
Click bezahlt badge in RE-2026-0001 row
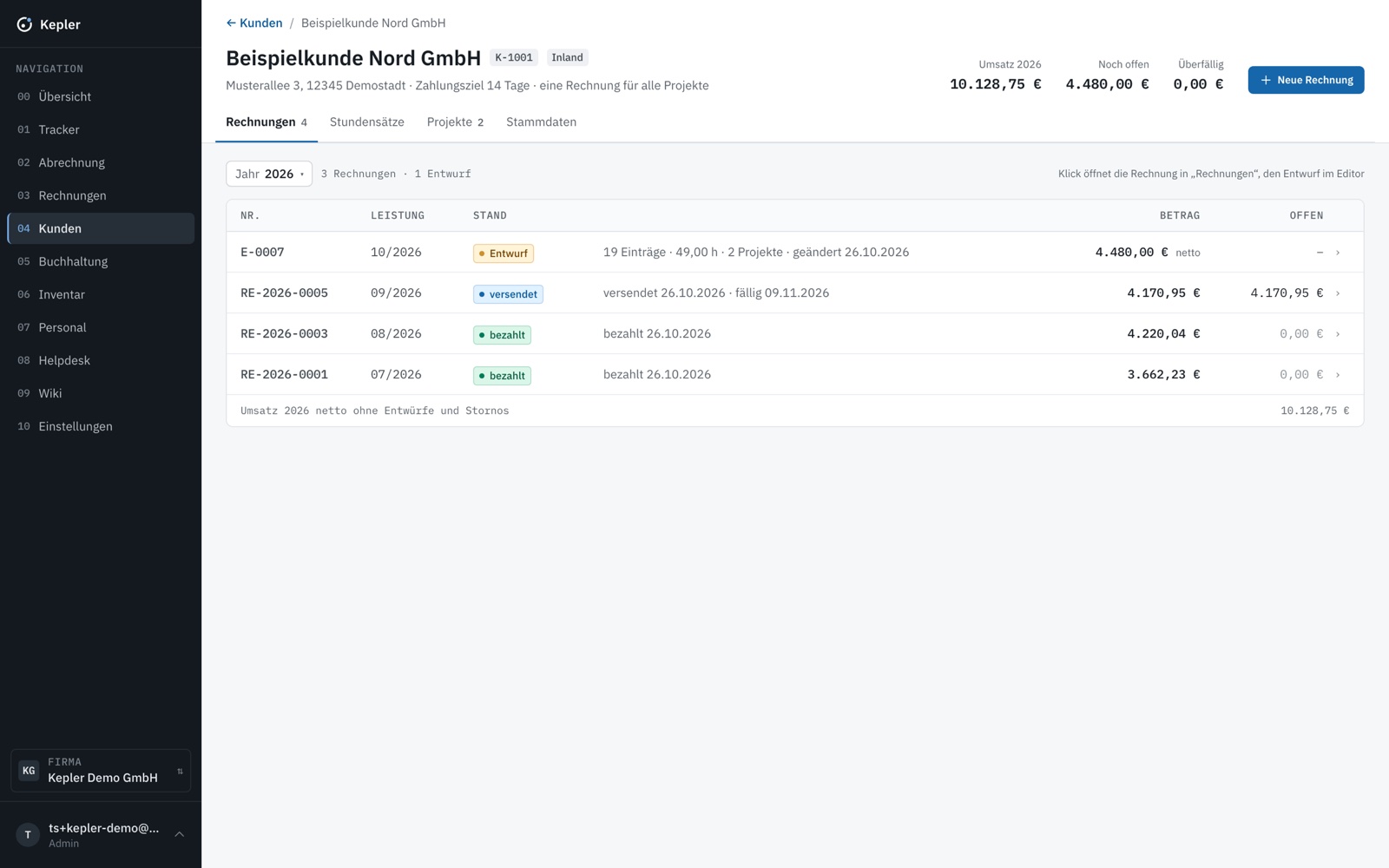[502, 376]
